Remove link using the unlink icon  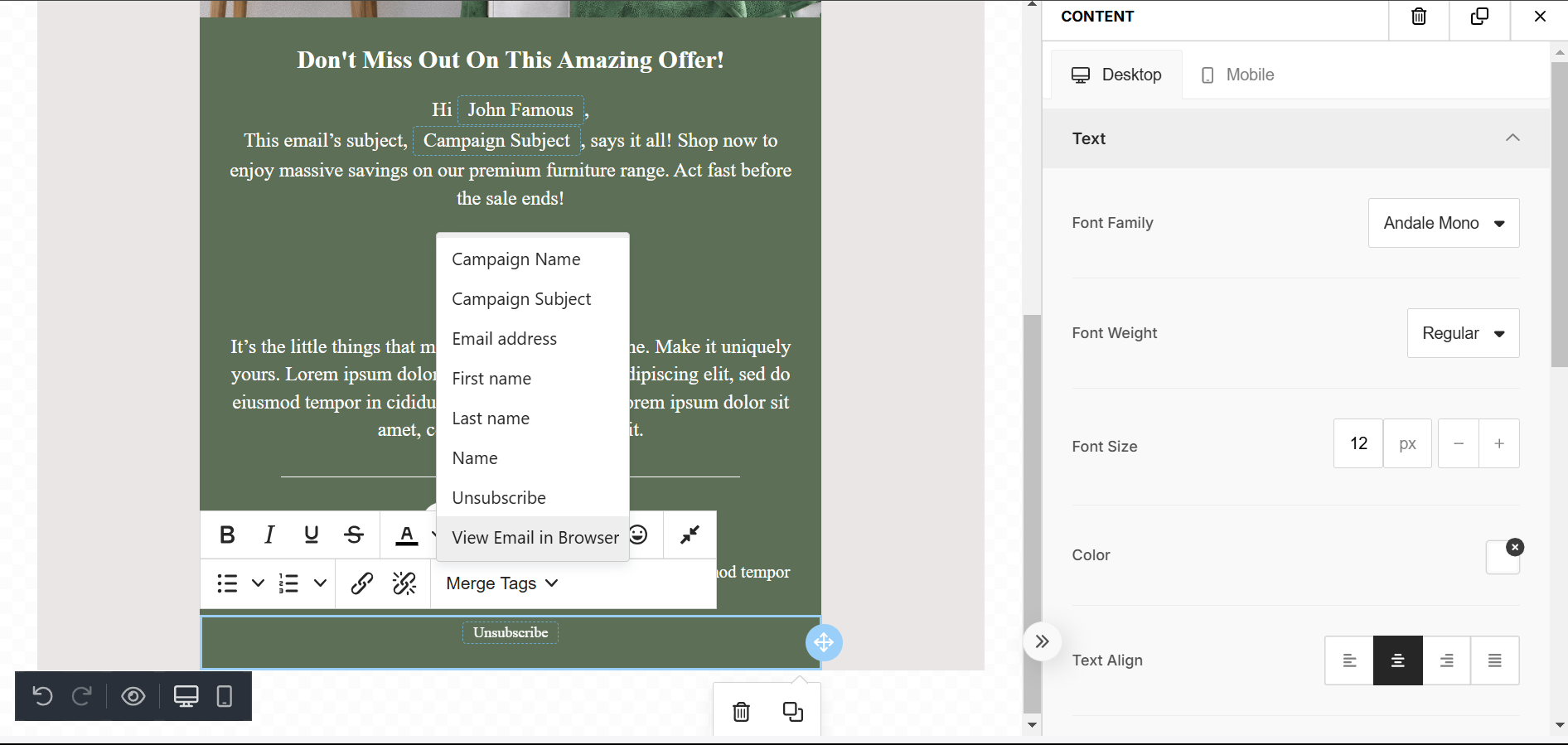(x=404, y=583)
